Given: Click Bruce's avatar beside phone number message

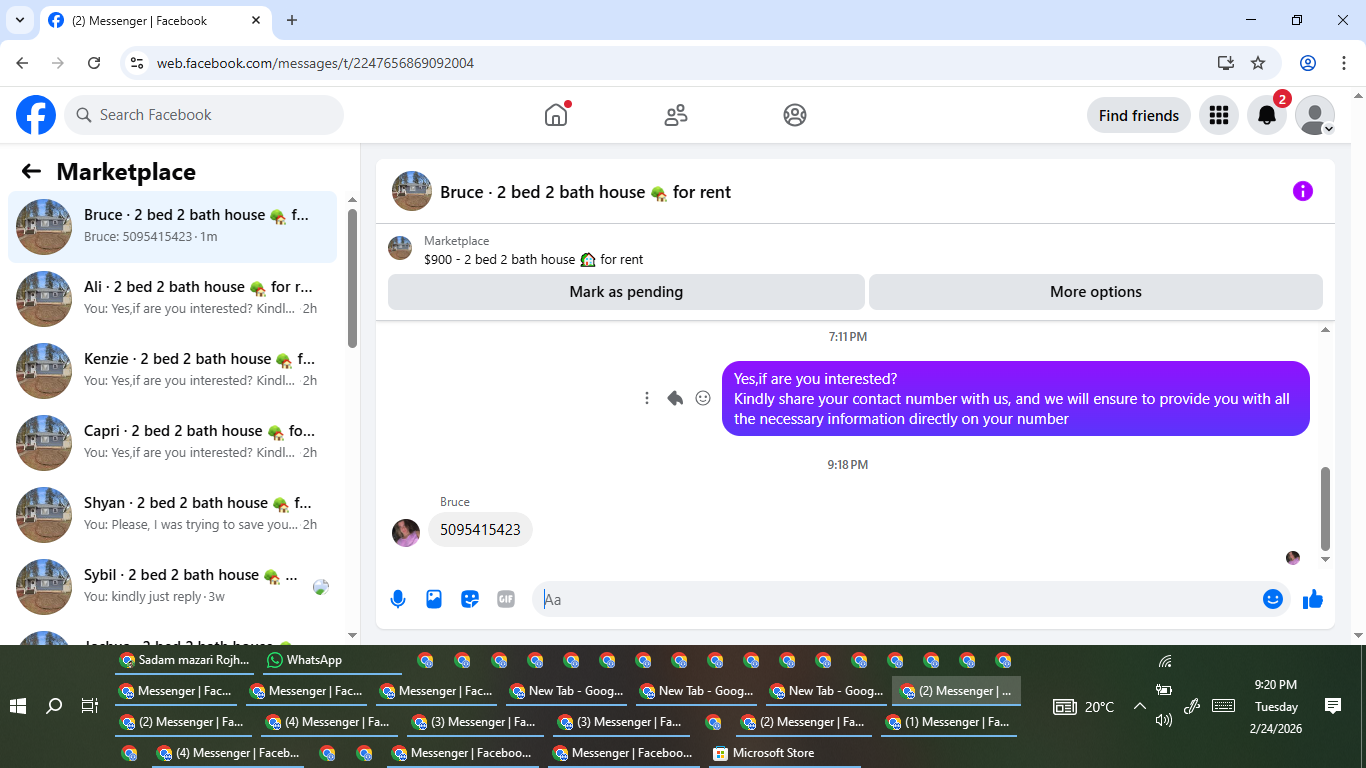Looking at the screenshot, I should (406, 532).
